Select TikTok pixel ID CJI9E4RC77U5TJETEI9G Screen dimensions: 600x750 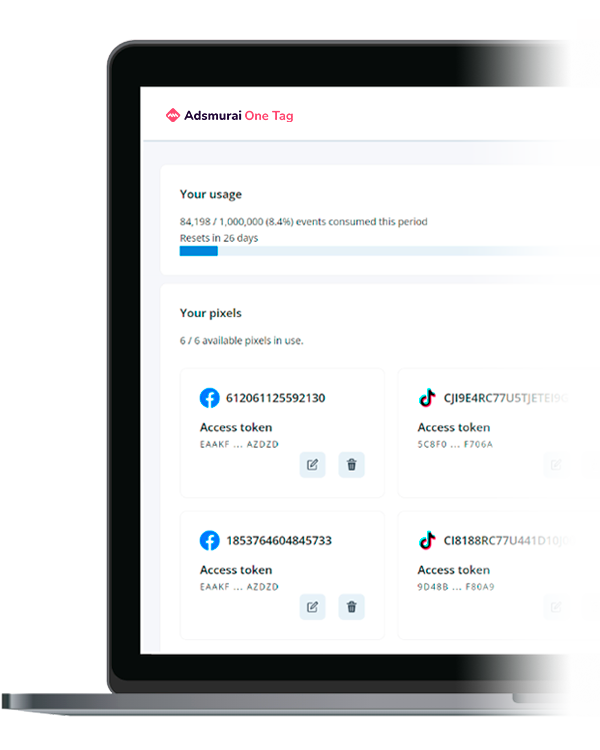506,398
